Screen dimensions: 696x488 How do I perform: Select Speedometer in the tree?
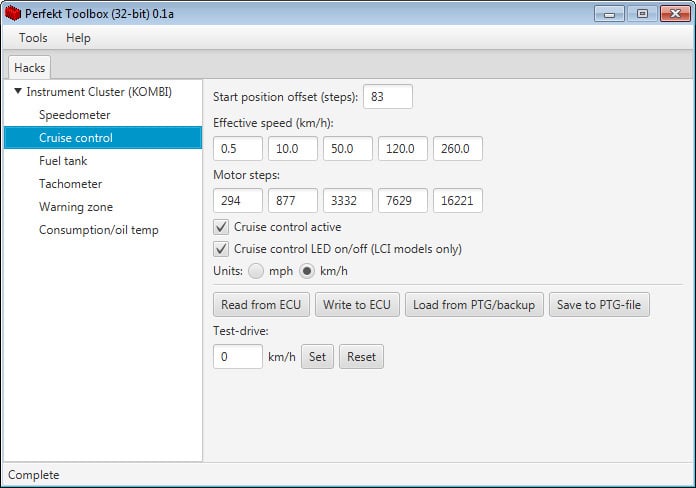coord(74,115)
